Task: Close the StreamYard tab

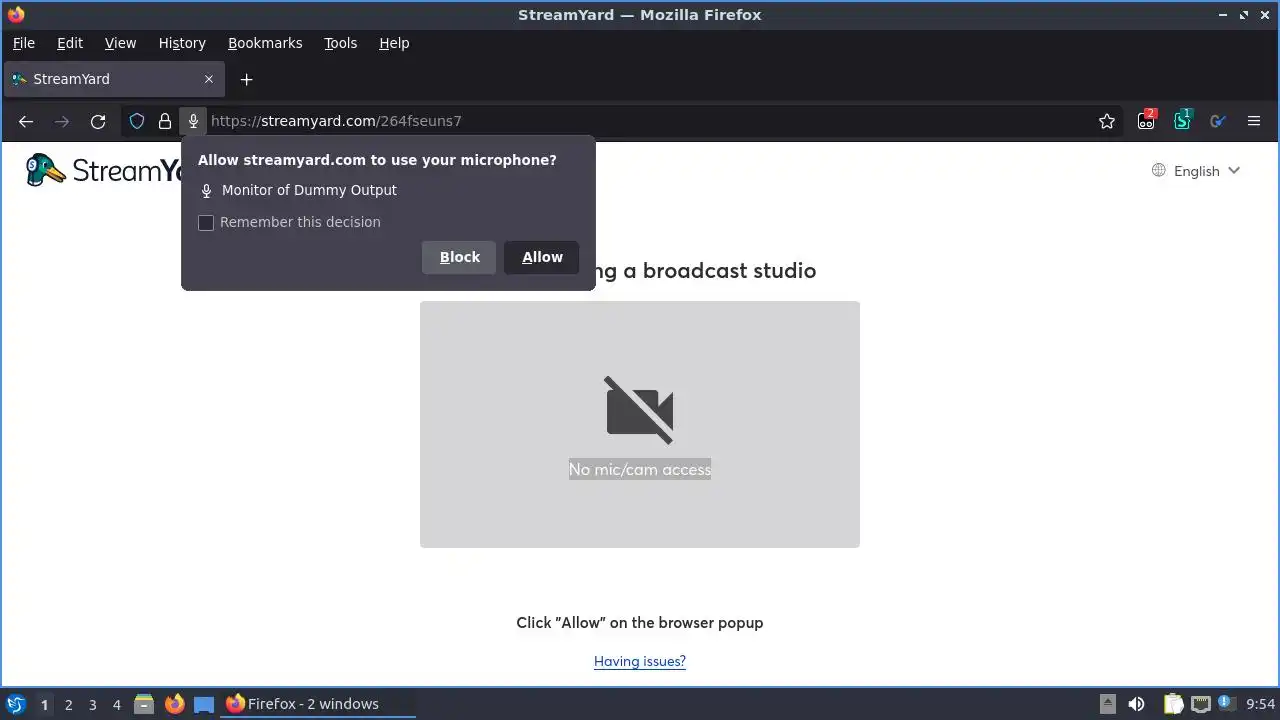Action: coord(209,79)
